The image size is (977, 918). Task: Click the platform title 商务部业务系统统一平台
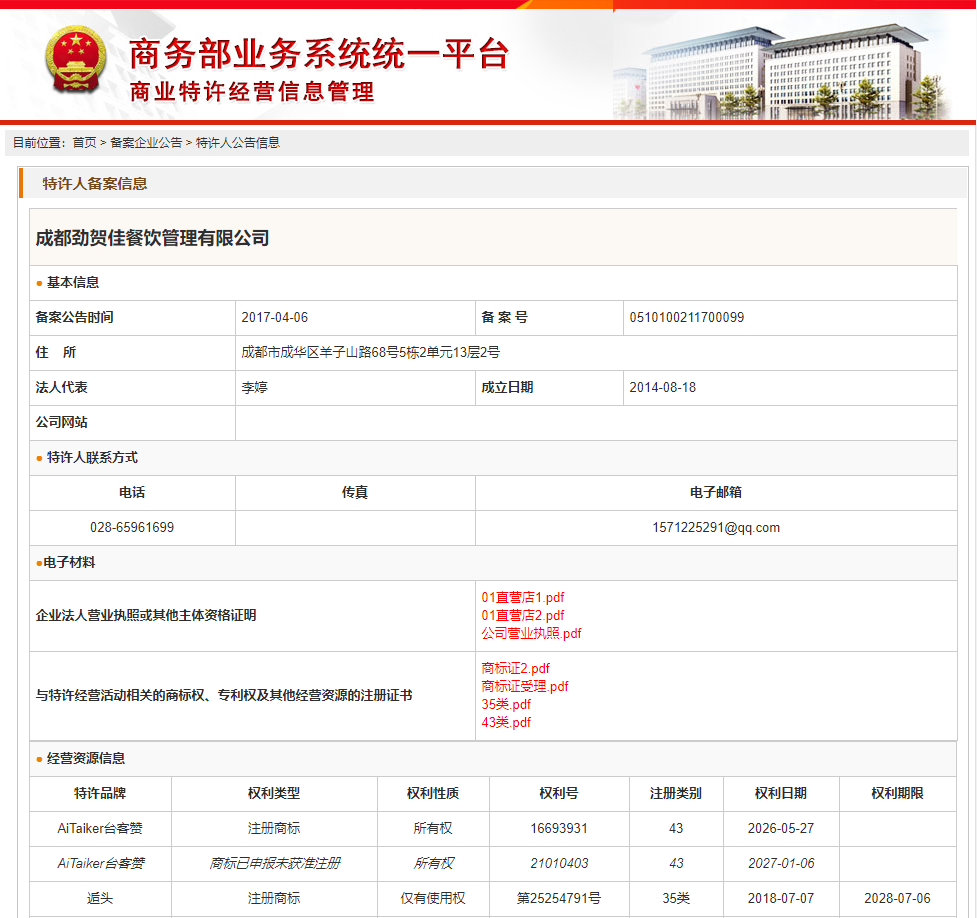(319, 54)
